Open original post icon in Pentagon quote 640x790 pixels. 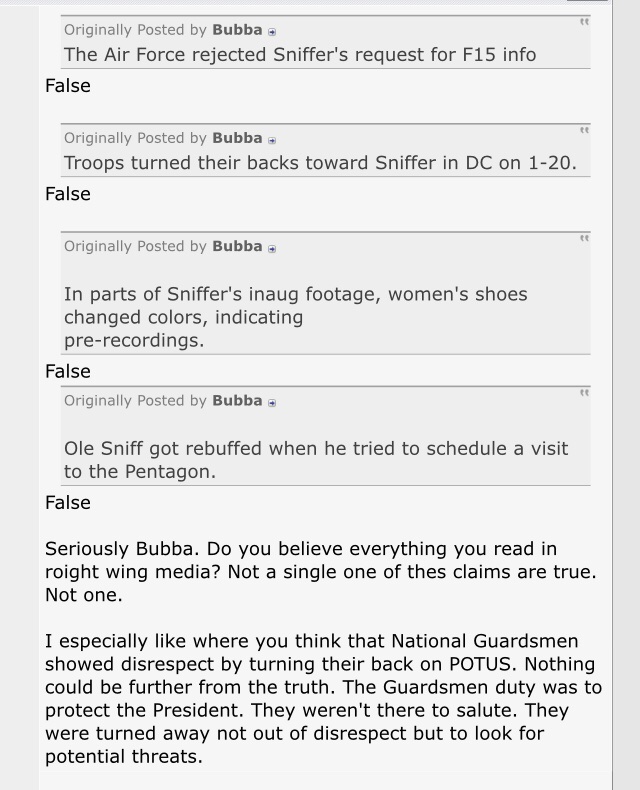point(272,402)
